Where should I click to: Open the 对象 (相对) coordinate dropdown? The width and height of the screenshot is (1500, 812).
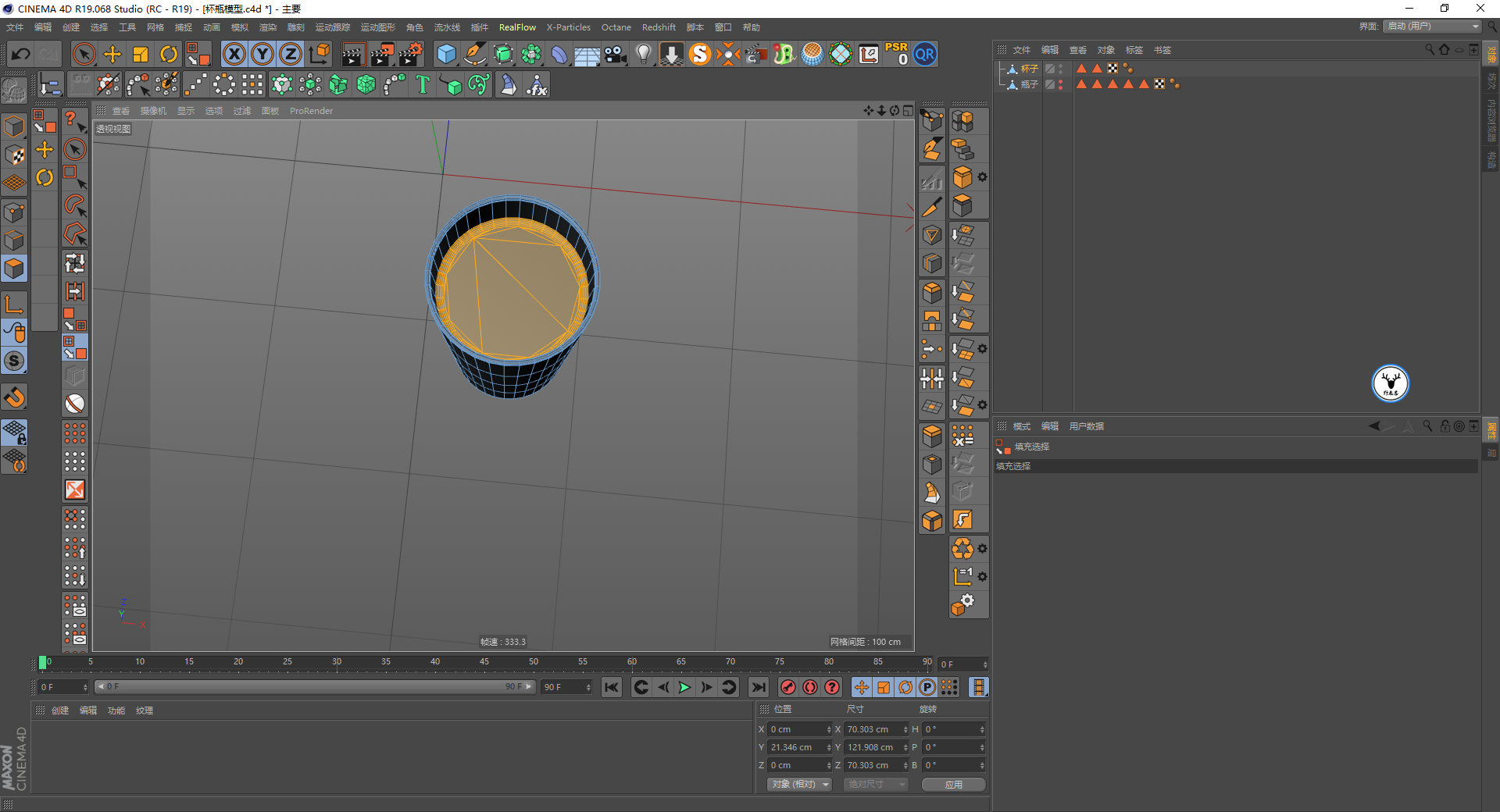[799, 784]
